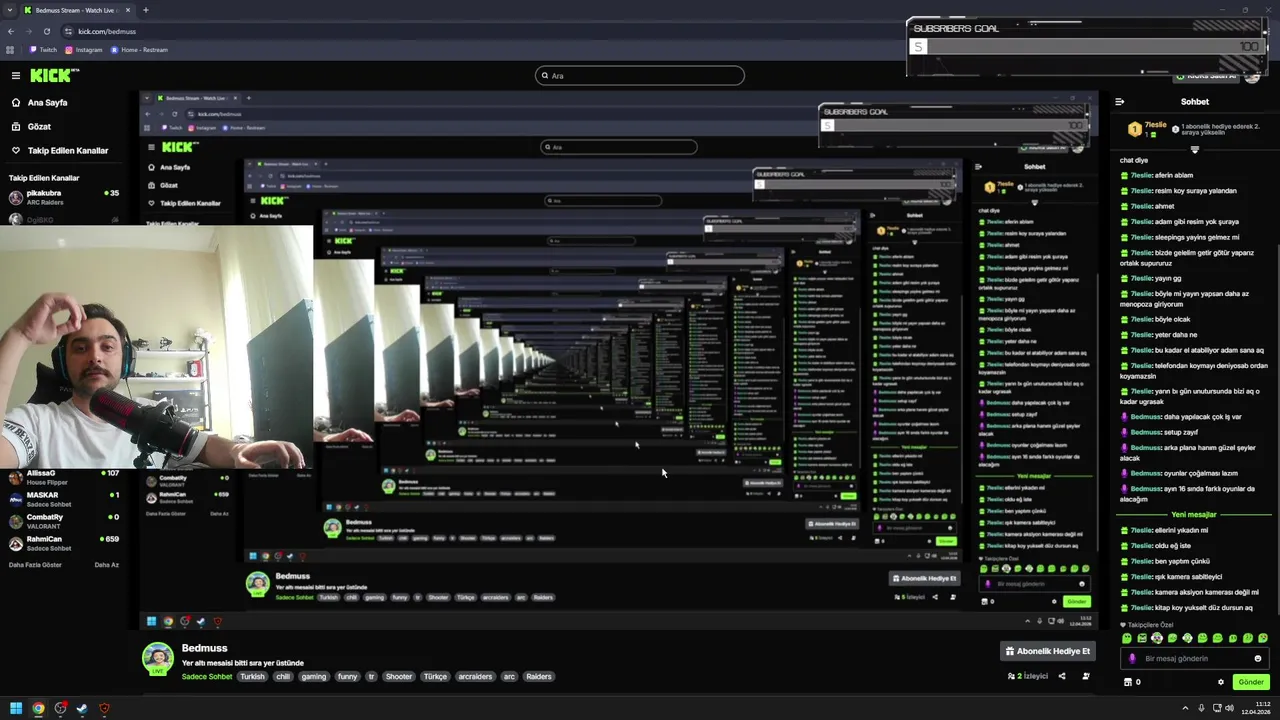Open the Instagram bookmark
Screen dimensions: 1280x720
coord(84,49)
